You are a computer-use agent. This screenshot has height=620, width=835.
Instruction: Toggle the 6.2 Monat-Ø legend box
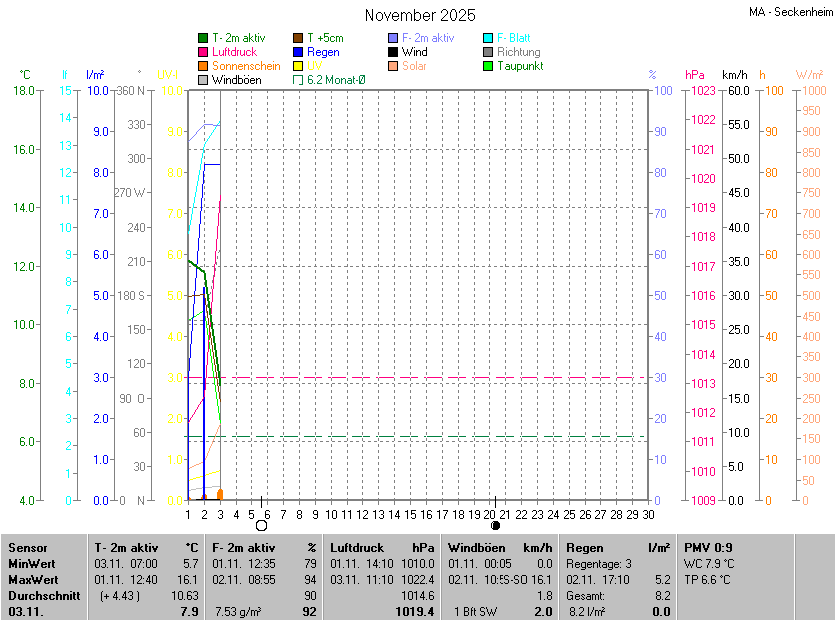click(298, 80)
